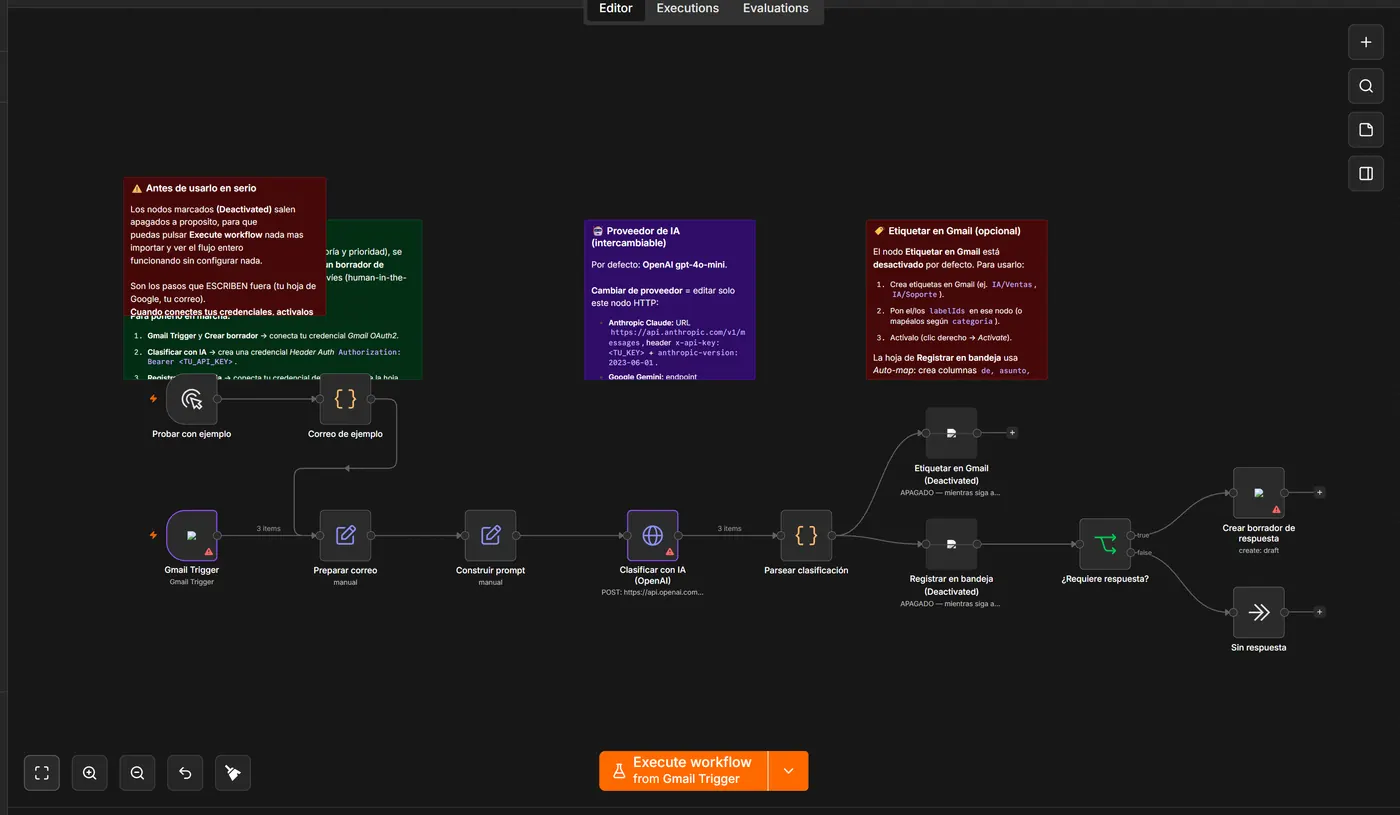Select the Construir prompt edit node
The height and width of the screenshot is (815, 1400).
pos(491,536)
